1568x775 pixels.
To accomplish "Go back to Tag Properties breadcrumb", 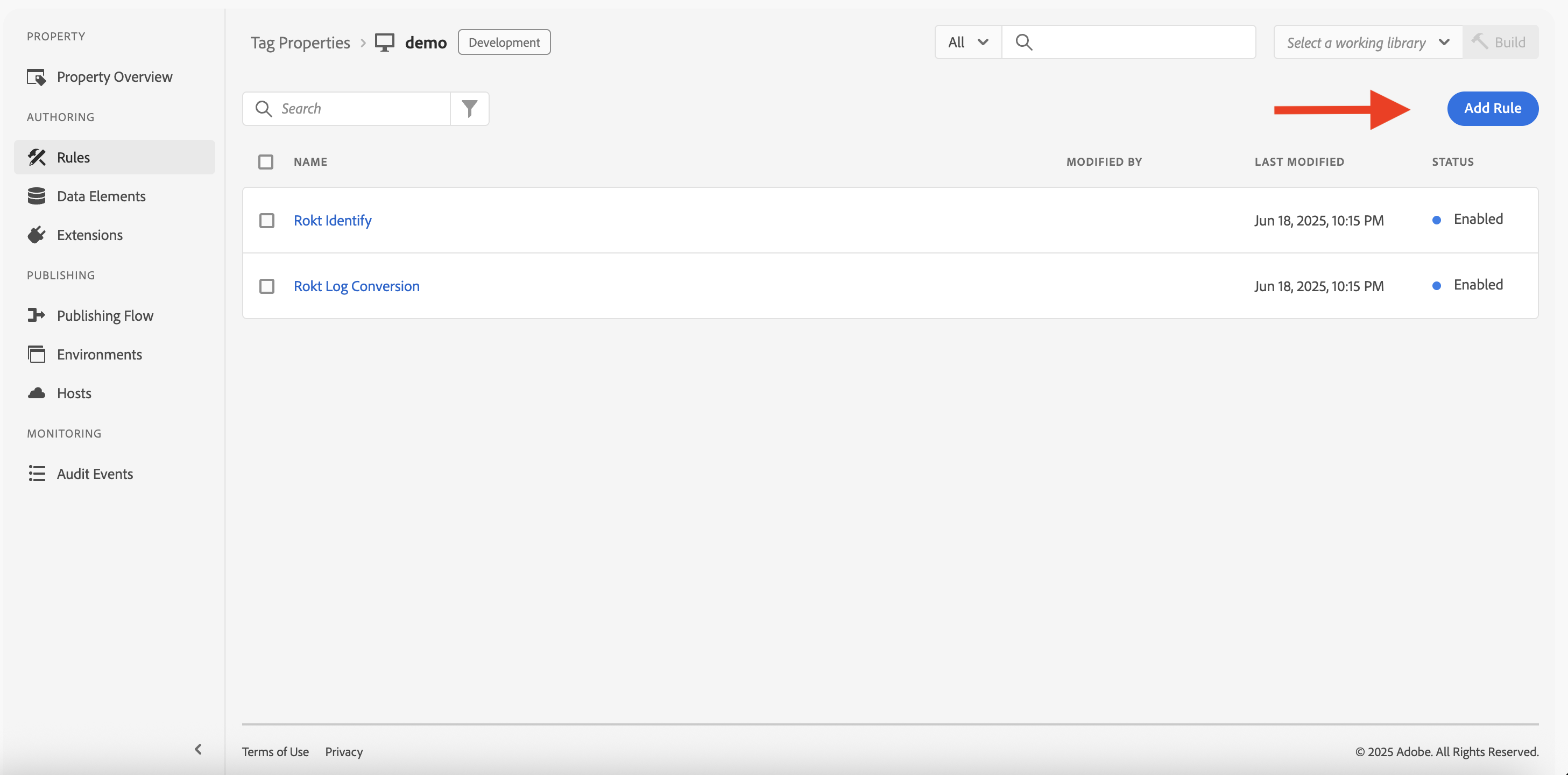I will pyautogui.click(x=300, y=43).
